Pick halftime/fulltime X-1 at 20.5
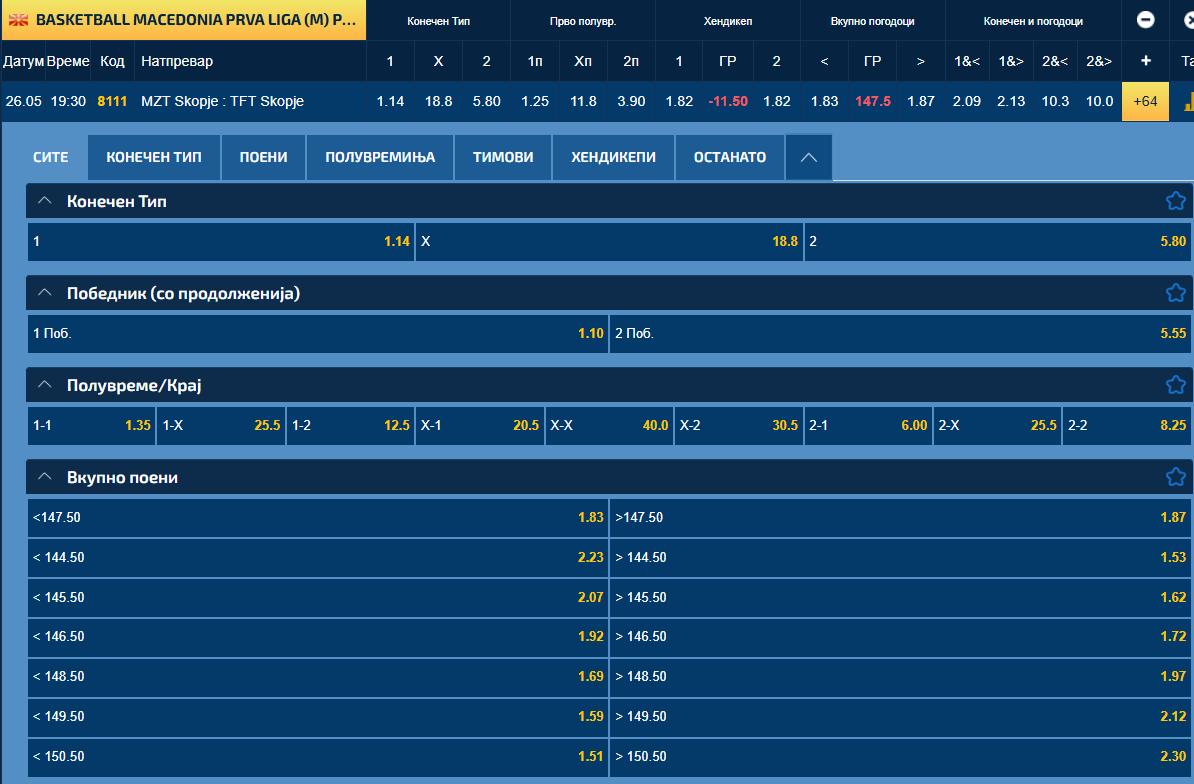Viewport: 1194px width, 784px height. (480, 425)
